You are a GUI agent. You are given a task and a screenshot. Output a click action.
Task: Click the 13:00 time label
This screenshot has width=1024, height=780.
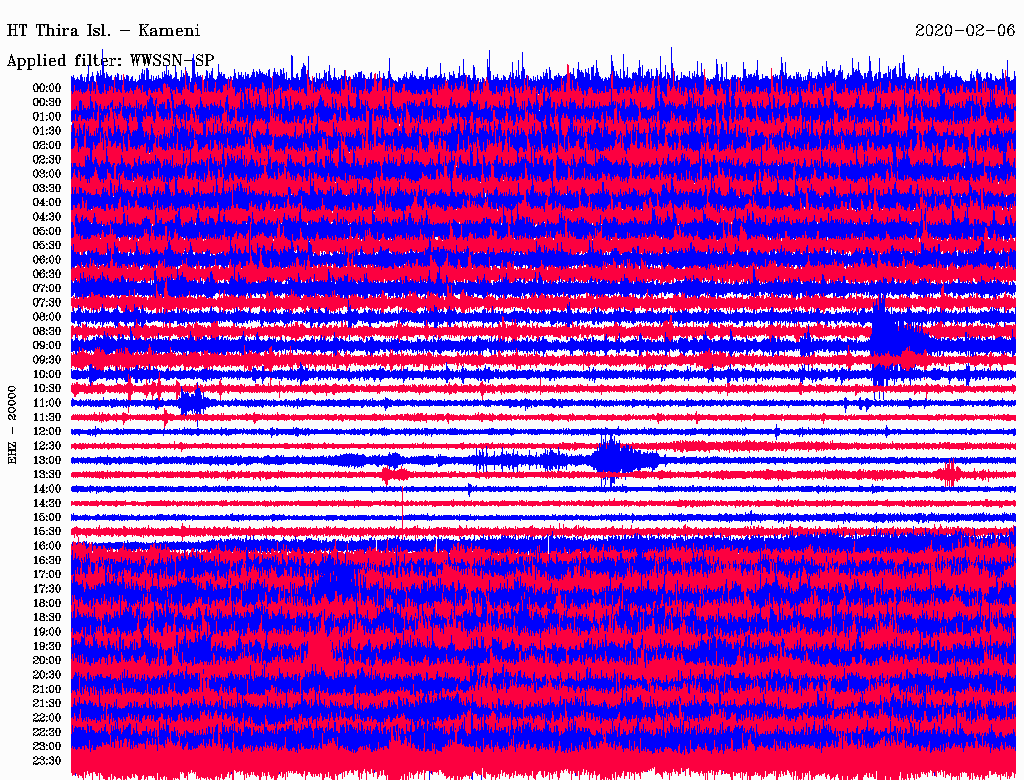tap(47, 460)
